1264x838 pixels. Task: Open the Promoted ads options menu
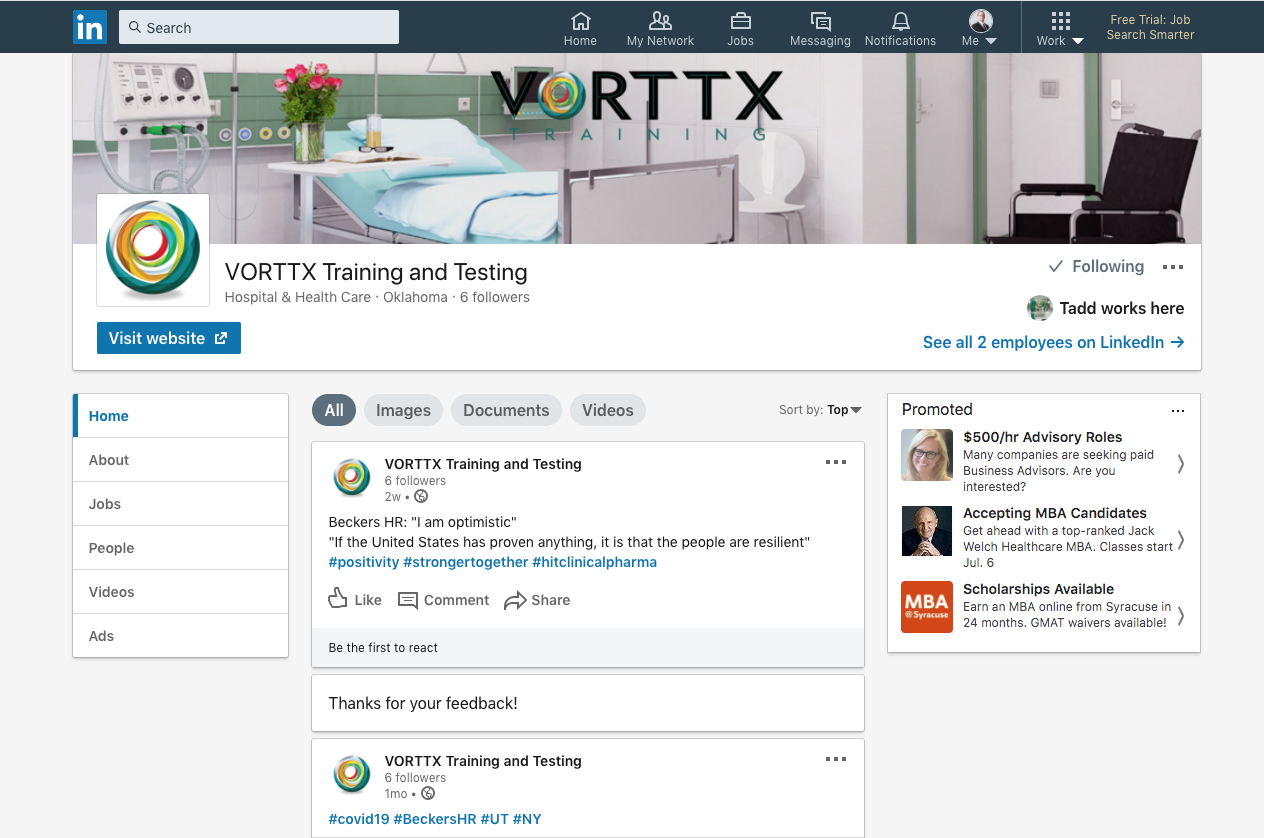click(1178, 410)
